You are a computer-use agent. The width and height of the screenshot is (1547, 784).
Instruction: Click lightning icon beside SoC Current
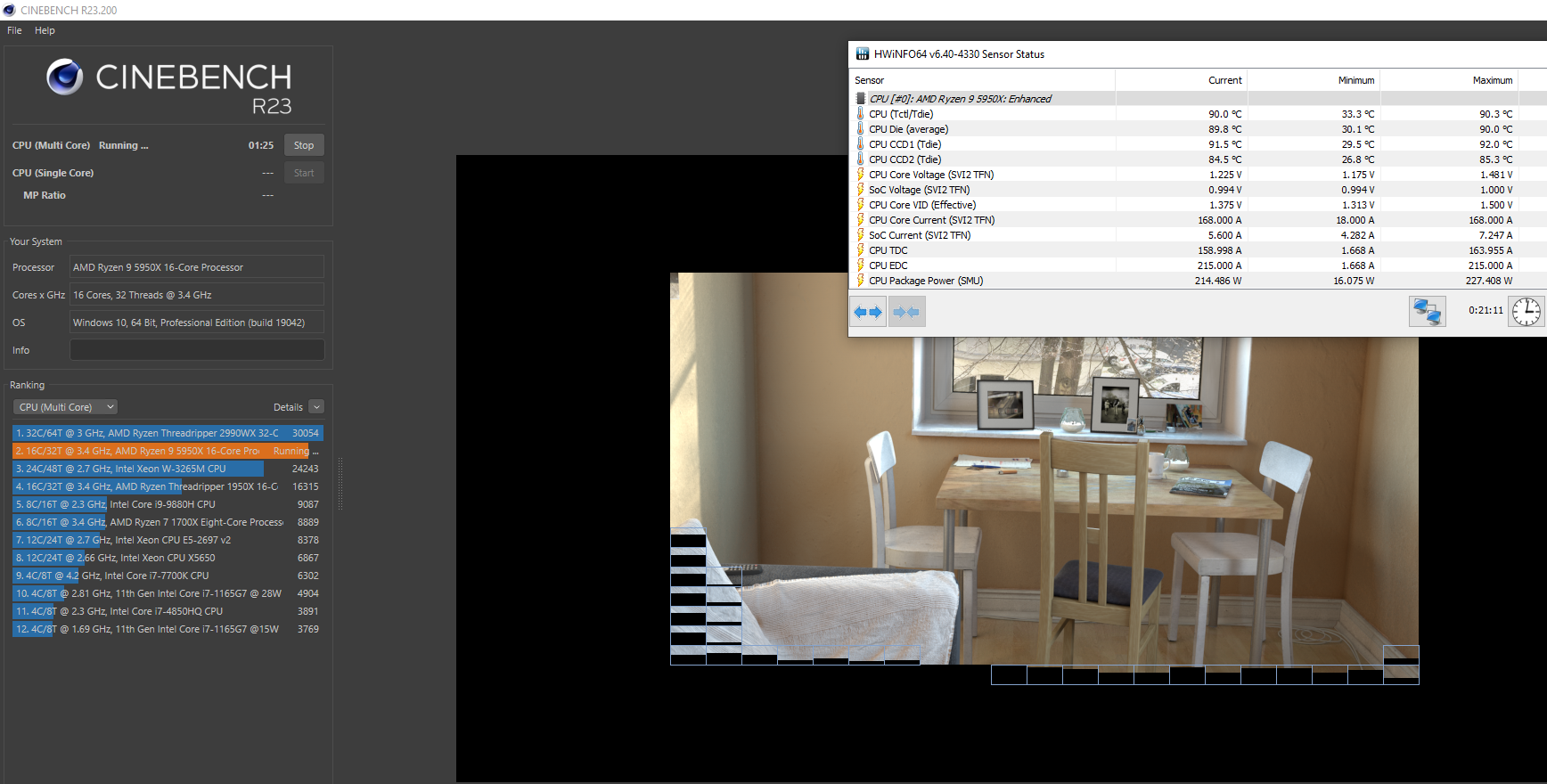(861, 235)
